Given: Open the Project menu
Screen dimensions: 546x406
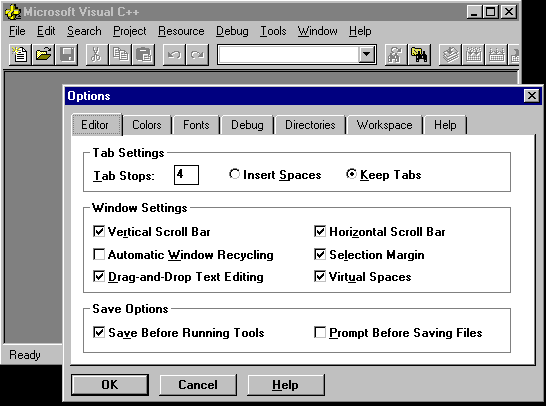Looking at the screenshot, I should click(x=130, y=31).
